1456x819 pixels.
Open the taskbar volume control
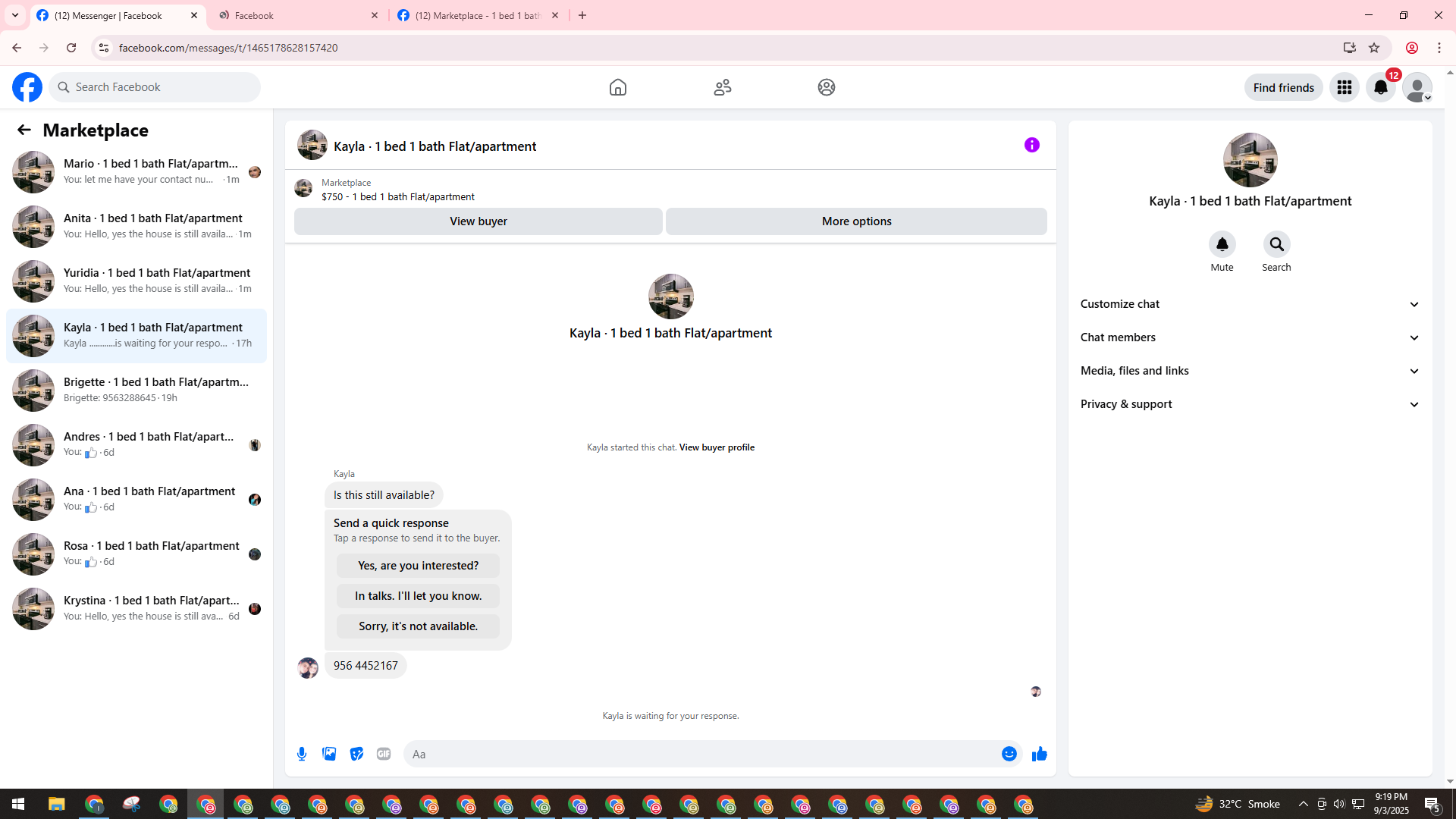coord(1339,804)
